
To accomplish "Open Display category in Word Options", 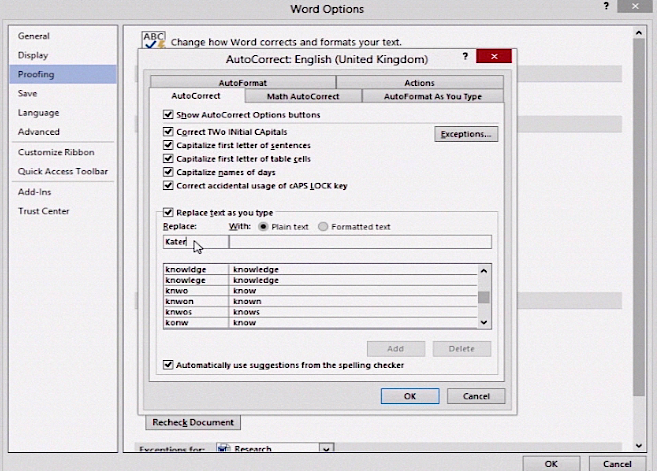I will coord(63,55).
